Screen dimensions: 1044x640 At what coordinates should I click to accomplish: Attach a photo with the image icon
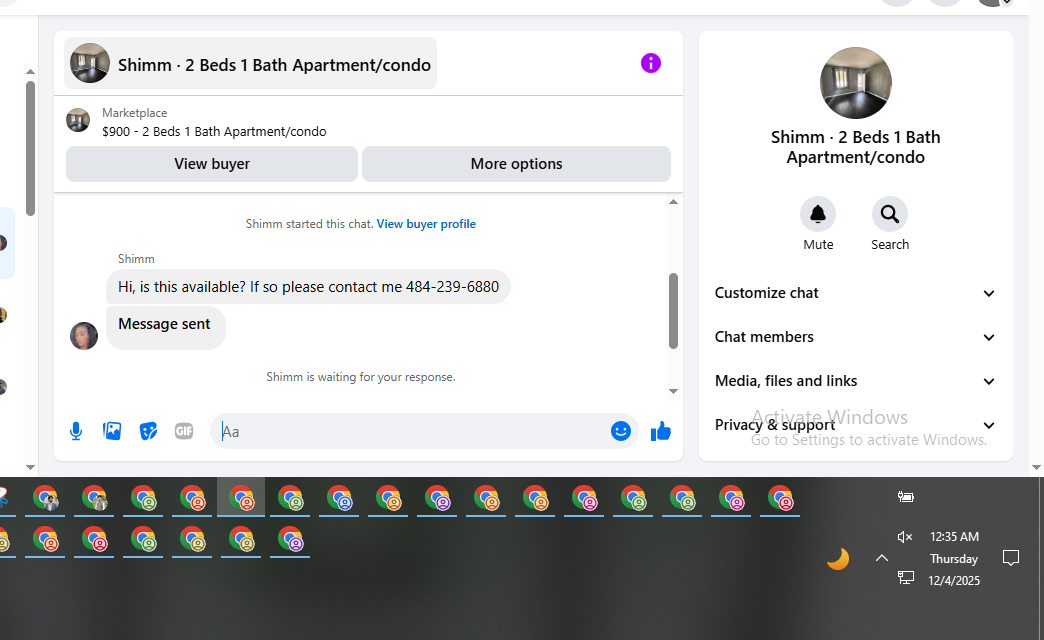[112, 432]
